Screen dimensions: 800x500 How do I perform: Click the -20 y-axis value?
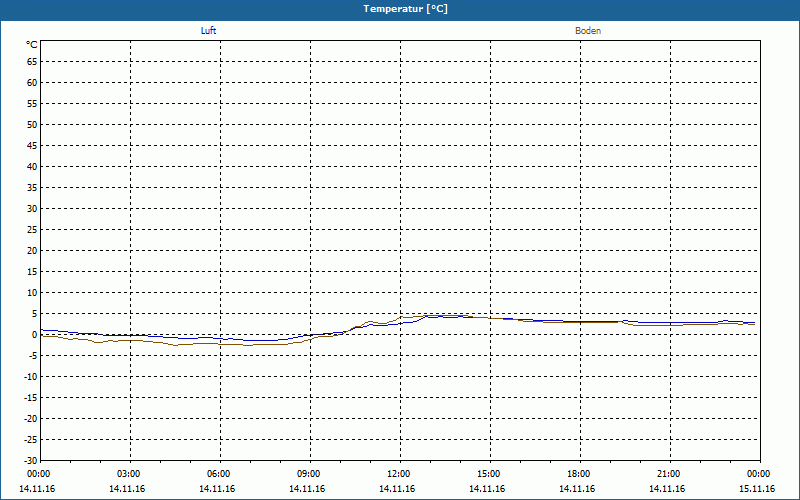coord(31,419)
